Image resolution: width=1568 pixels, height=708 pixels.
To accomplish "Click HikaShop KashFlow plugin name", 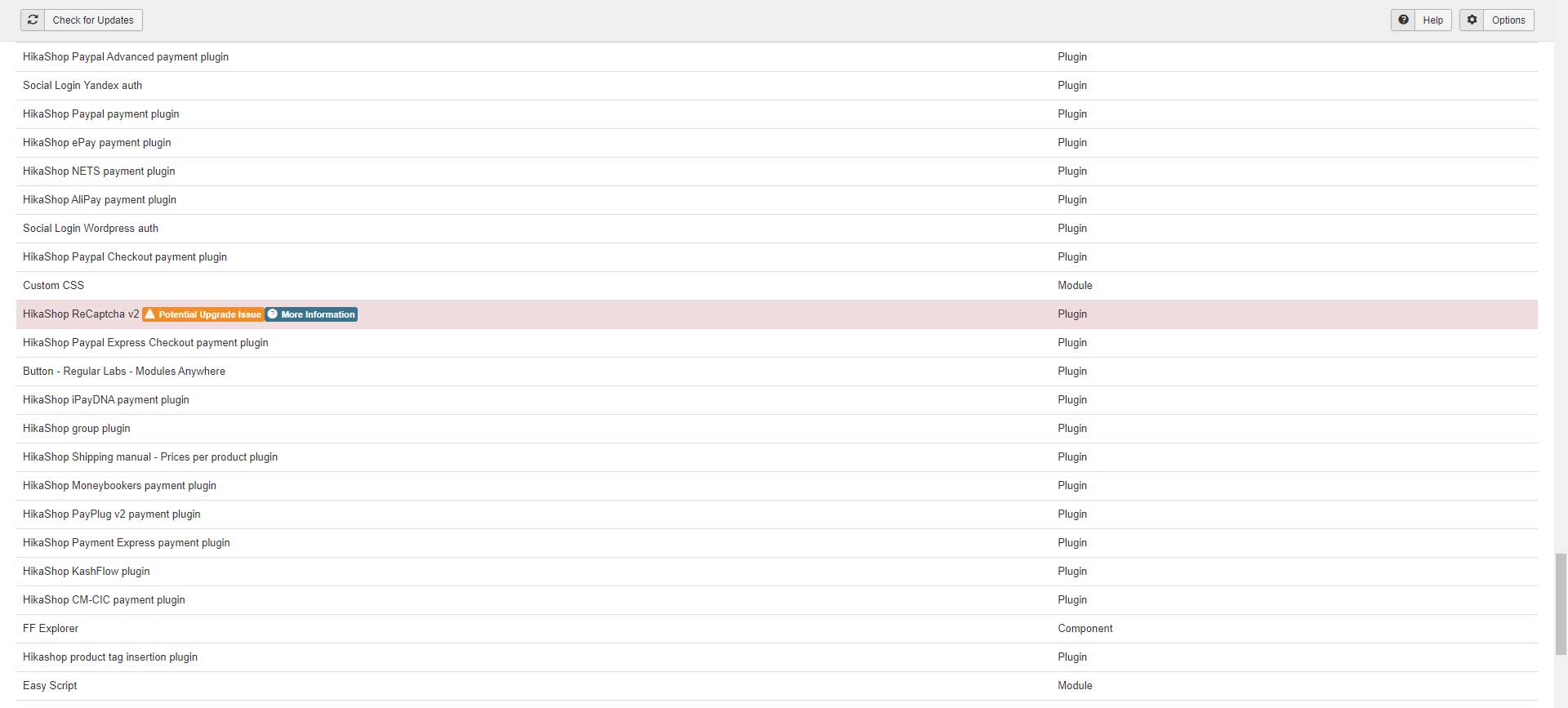I will pyautogui.click(x=87, y=572).
